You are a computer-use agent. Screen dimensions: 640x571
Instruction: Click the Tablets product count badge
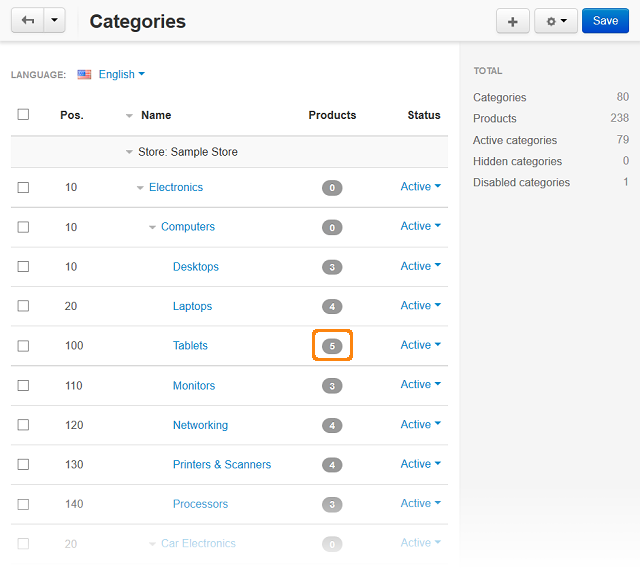(332, 346)
